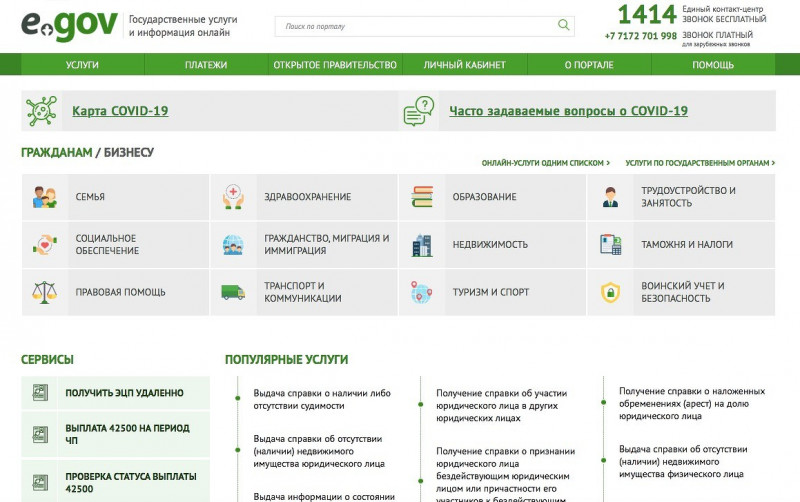Viewport: 800px width, 502px height.
Task: Switch to the Бизнесу section
Action: [x=128, y=153]
